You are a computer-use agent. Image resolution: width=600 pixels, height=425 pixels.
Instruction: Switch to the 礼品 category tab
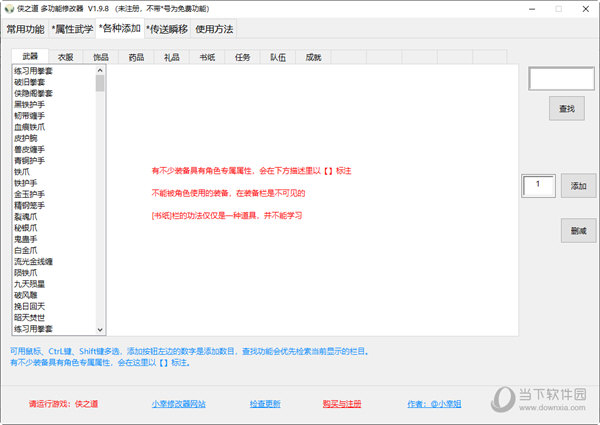pyautogui.click(x=171, y=57)
